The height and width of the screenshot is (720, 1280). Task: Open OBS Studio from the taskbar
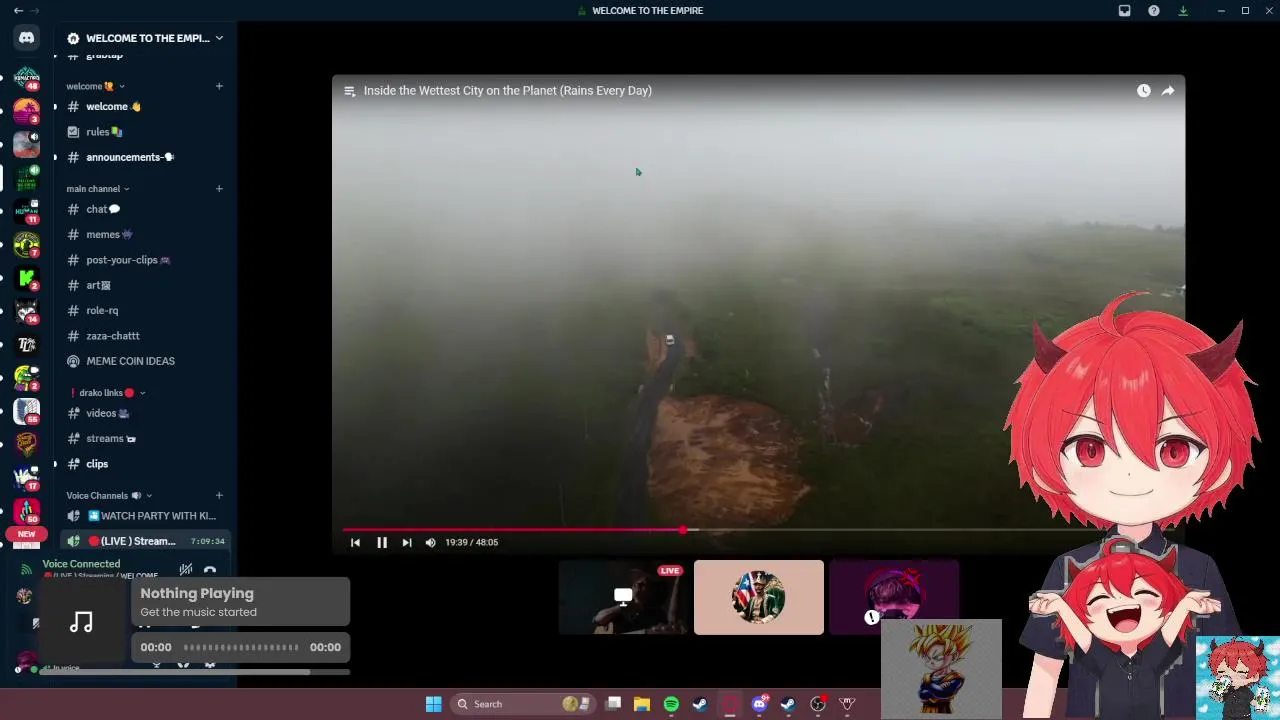tap(817, 704)
